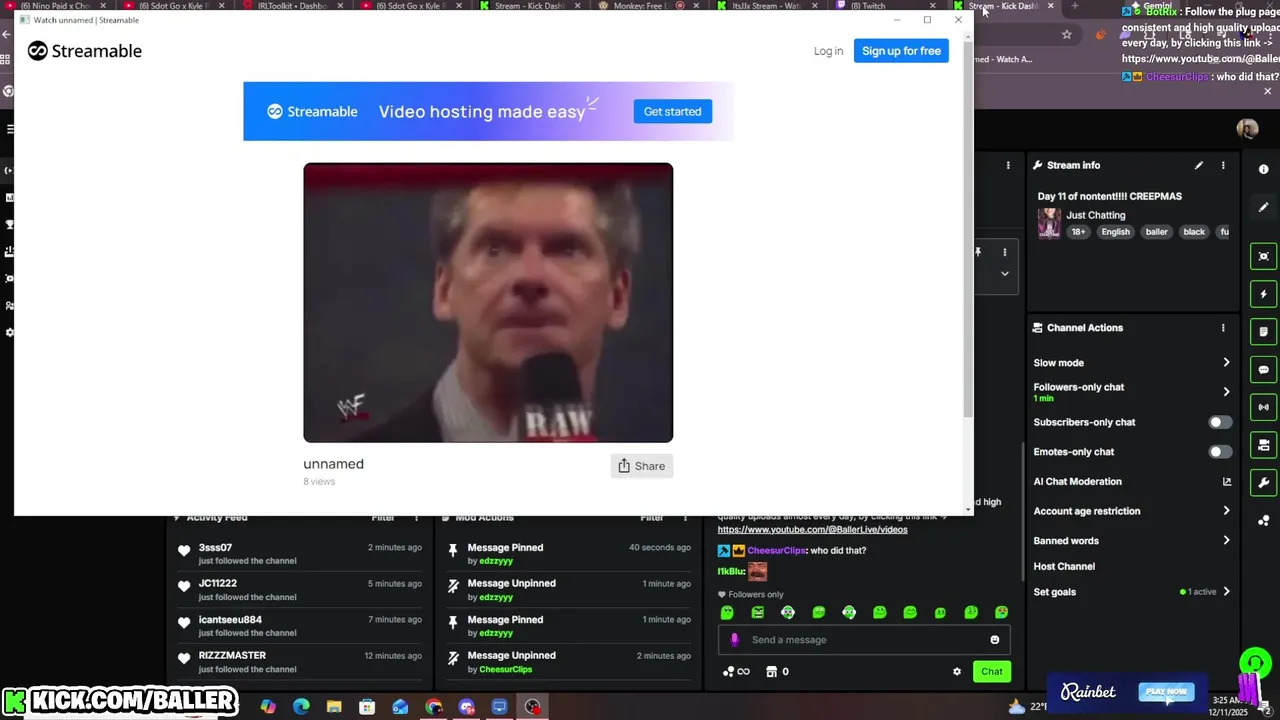The height and width of the screenshot is (720, 1280).
Task: Edit stream info using the pencil icon
Action: (x=1198, y=165)
